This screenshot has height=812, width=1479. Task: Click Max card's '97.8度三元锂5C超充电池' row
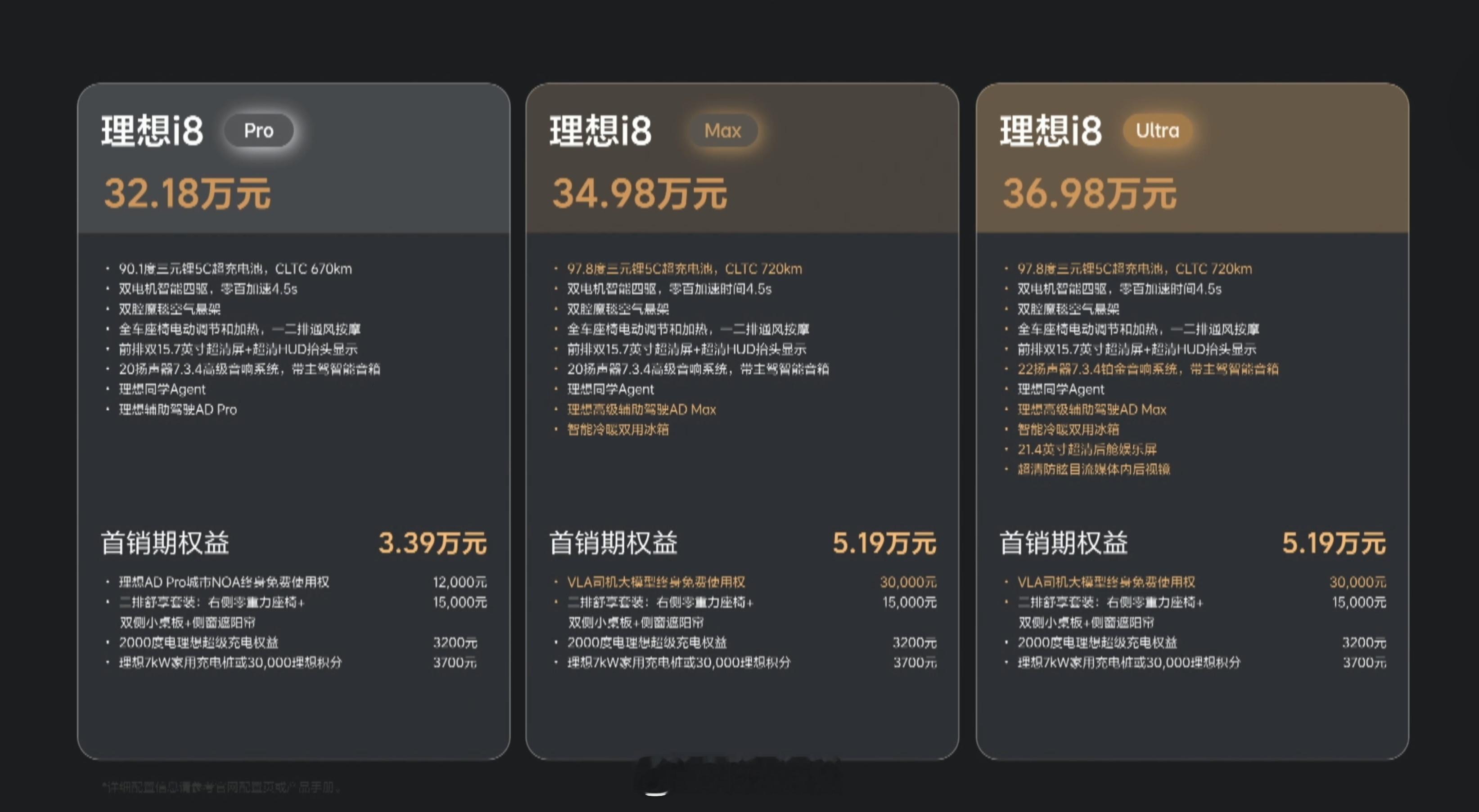tap(685, 269)
